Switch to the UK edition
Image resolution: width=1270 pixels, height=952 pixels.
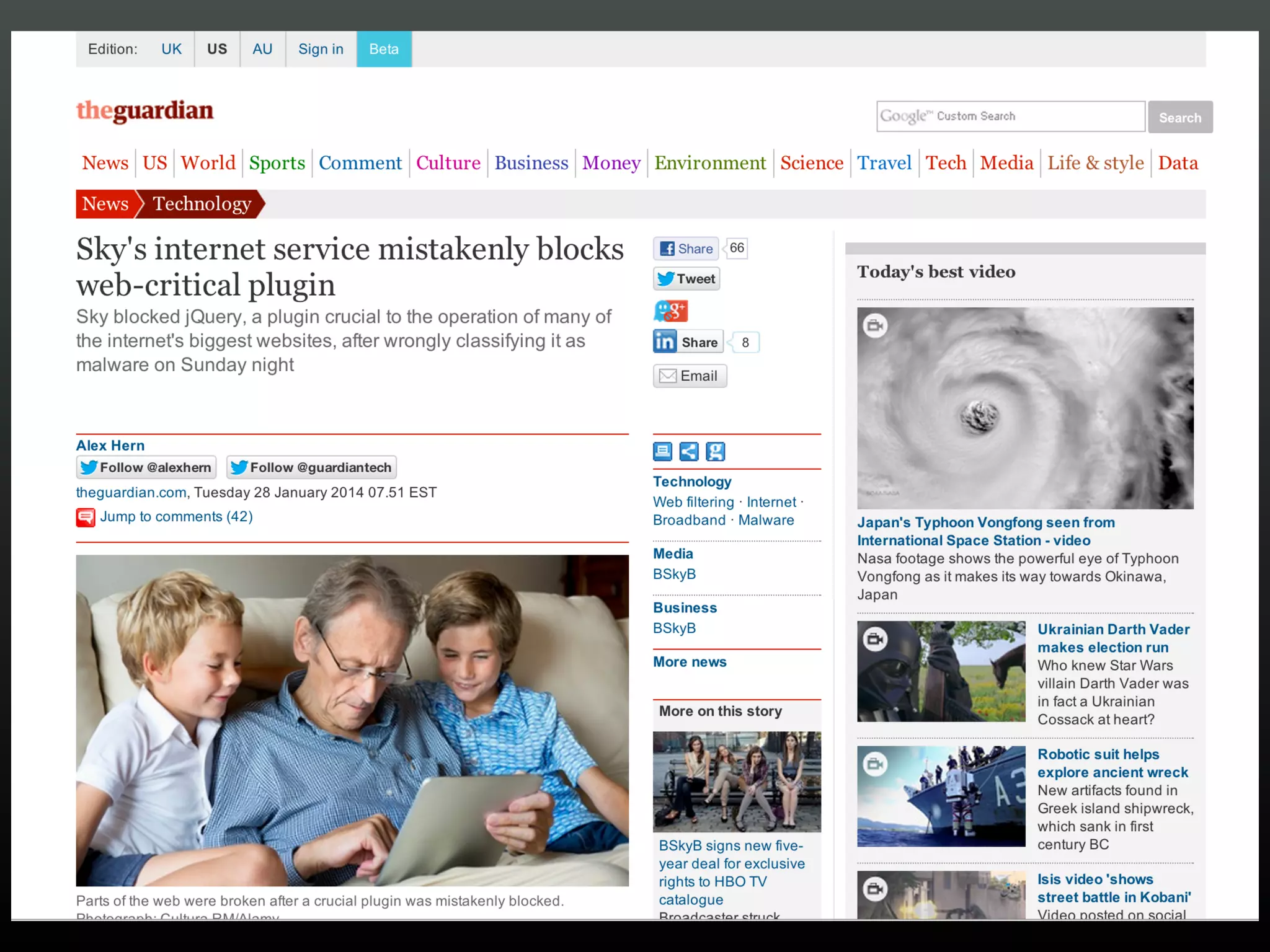pyautogui.click(x=171, y=49)
